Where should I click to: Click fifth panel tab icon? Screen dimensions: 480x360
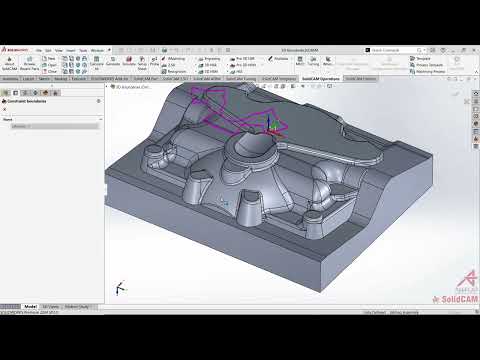coord(45,93)
